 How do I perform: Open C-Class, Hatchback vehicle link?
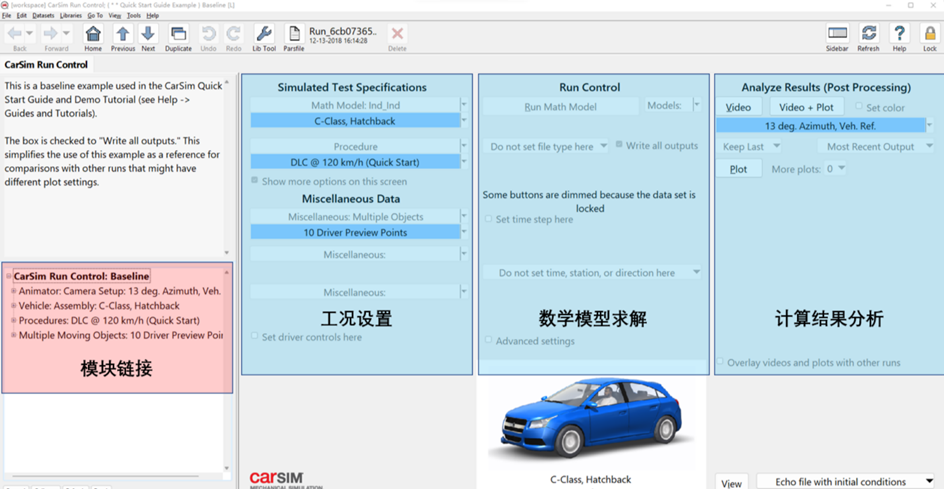click(x=355, y=120)
